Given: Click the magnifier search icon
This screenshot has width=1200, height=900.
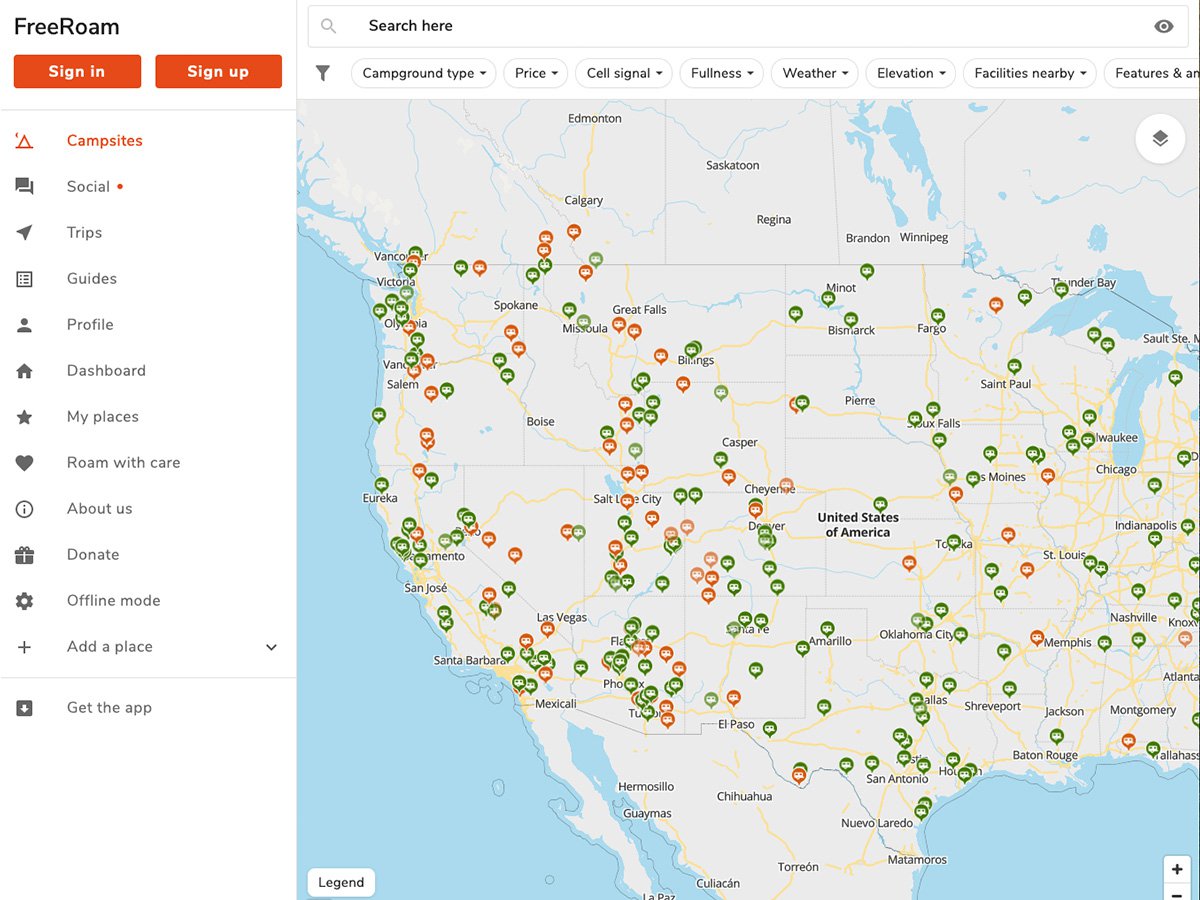Looking at the screenshot, I should (x=329, y=27).
